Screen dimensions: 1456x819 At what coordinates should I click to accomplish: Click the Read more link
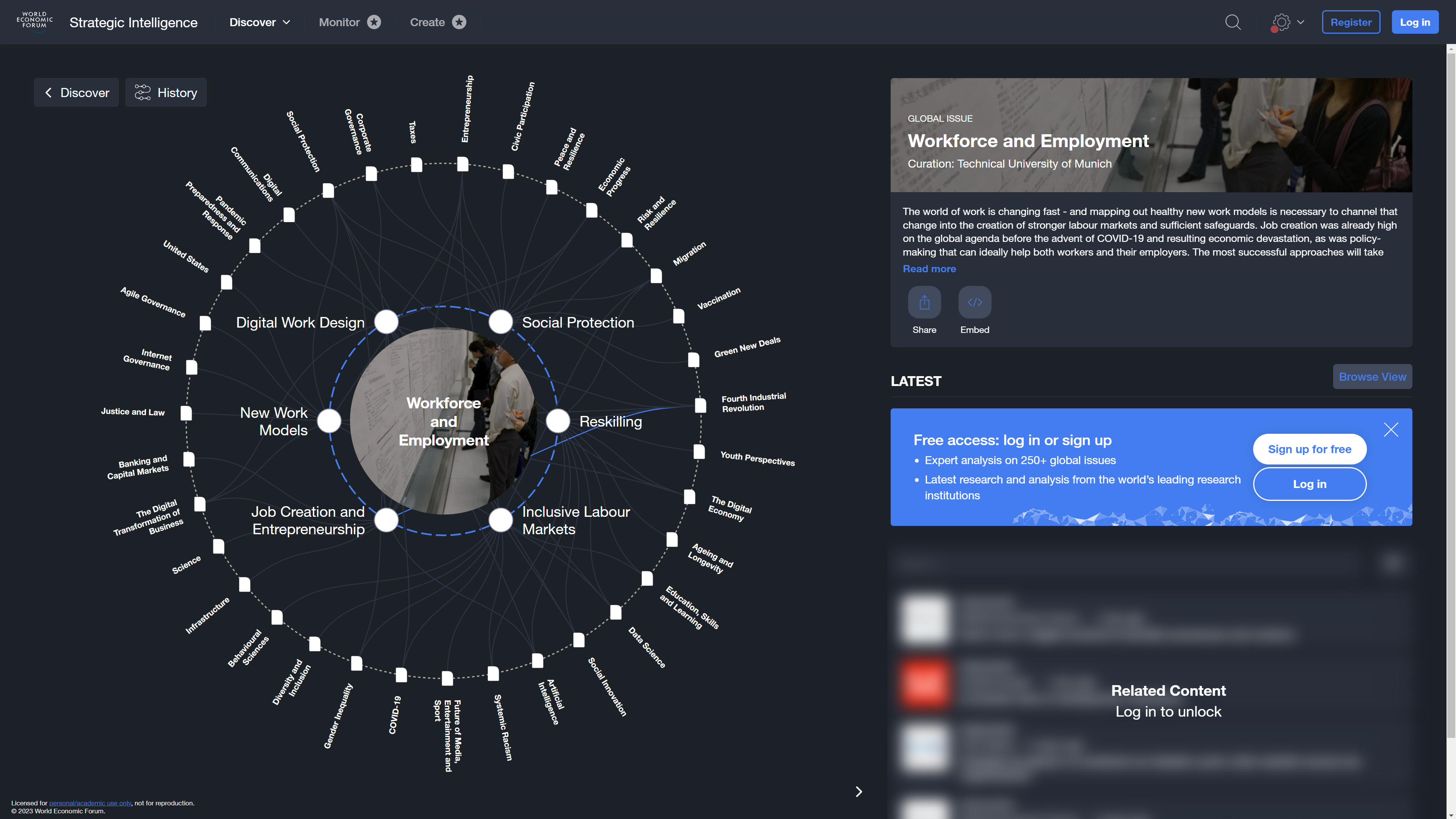coord(929,268)
